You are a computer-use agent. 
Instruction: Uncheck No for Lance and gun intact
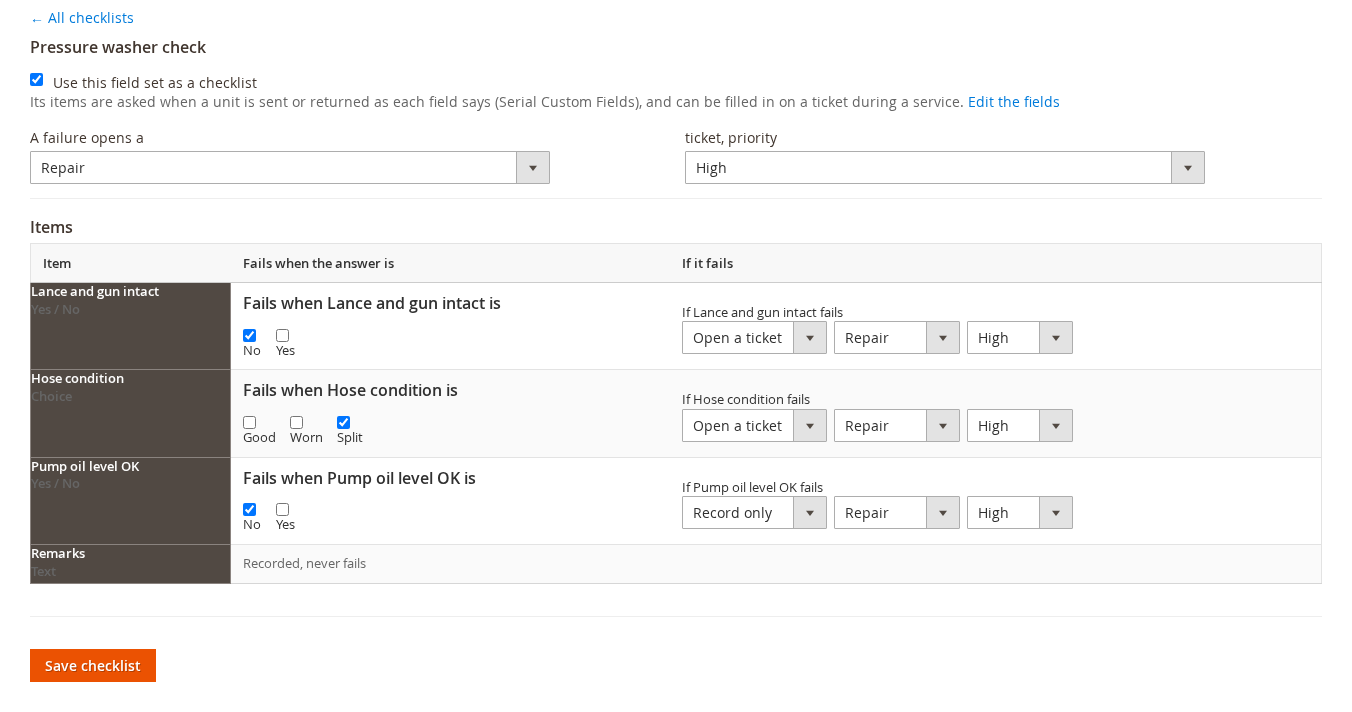click(250, 336)
